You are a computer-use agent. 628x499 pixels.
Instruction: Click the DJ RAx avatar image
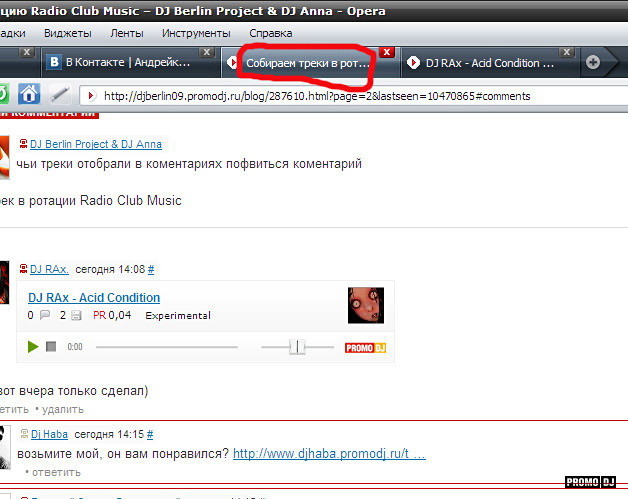pos(4,283)
